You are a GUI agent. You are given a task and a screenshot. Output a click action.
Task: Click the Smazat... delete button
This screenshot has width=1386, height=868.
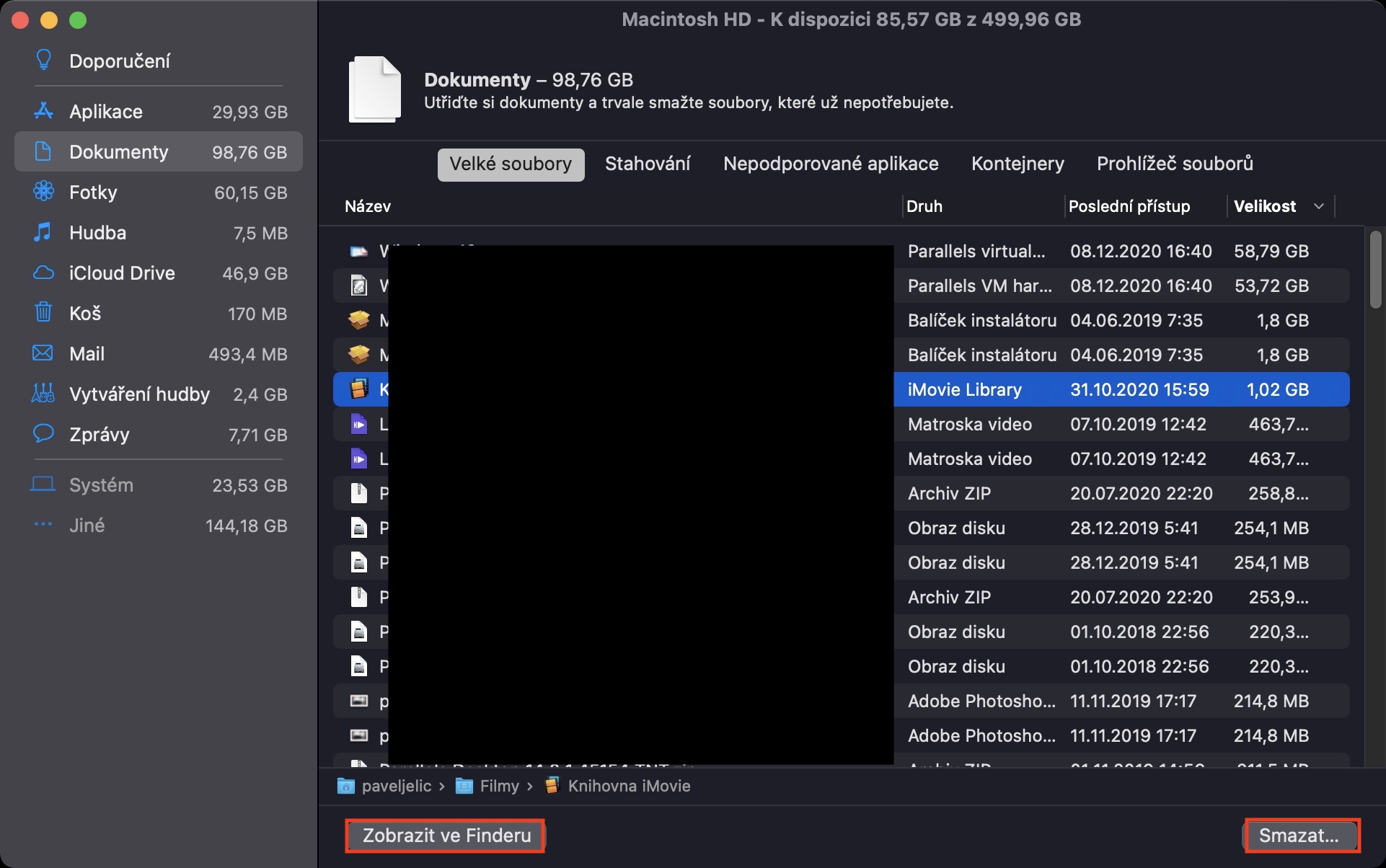click(1300, 836)
